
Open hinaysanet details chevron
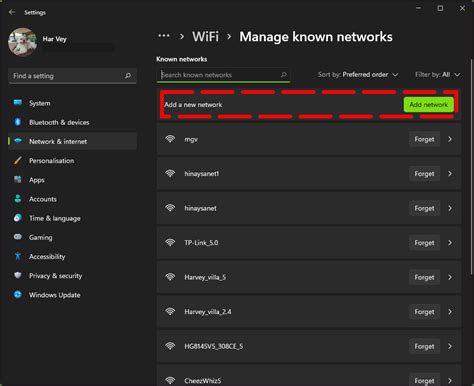click(x=450, y=208)
